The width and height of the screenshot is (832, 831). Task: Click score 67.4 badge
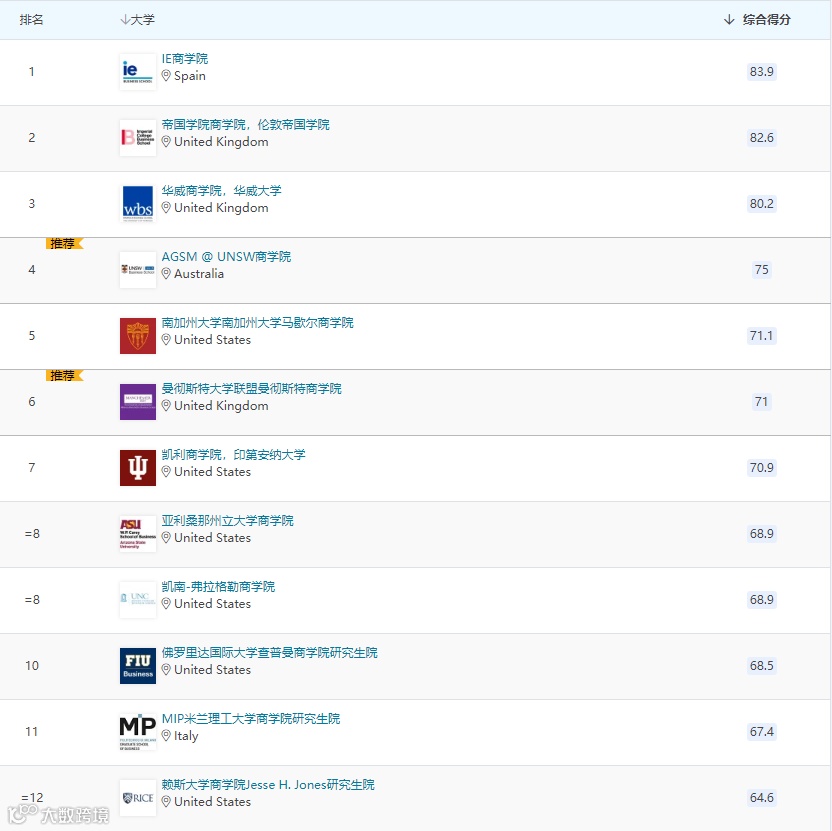(x=761, y=731)
